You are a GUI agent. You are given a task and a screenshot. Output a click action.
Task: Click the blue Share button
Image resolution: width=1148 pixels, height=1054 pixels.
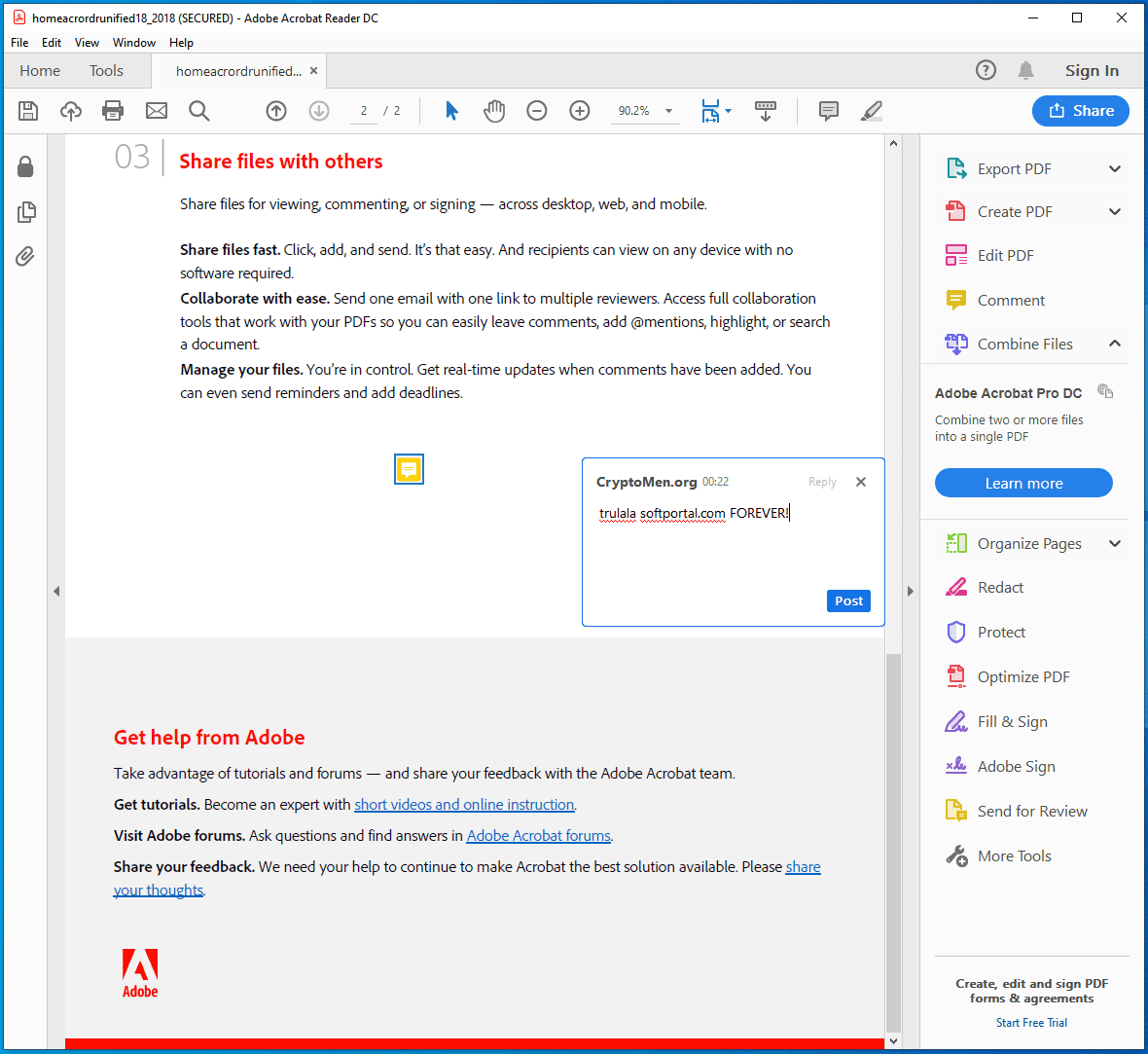[x=1081, y=111]
